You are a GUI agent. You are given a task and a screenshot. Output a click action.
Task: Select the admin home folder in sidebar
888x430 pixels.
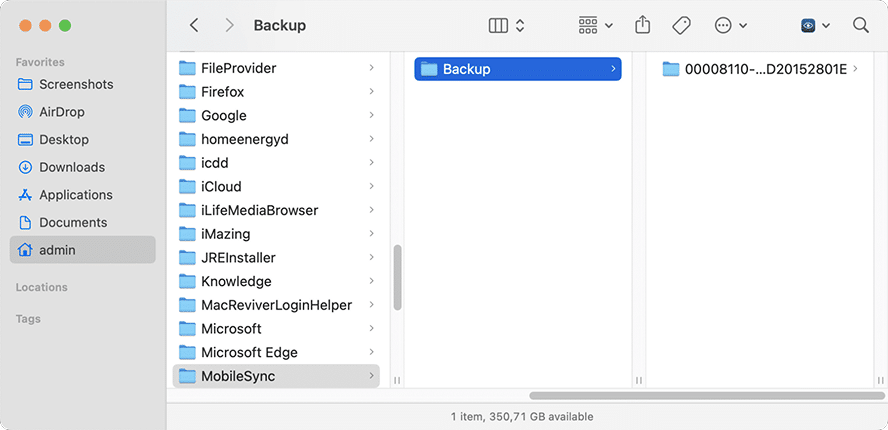(x=83, y=250)
